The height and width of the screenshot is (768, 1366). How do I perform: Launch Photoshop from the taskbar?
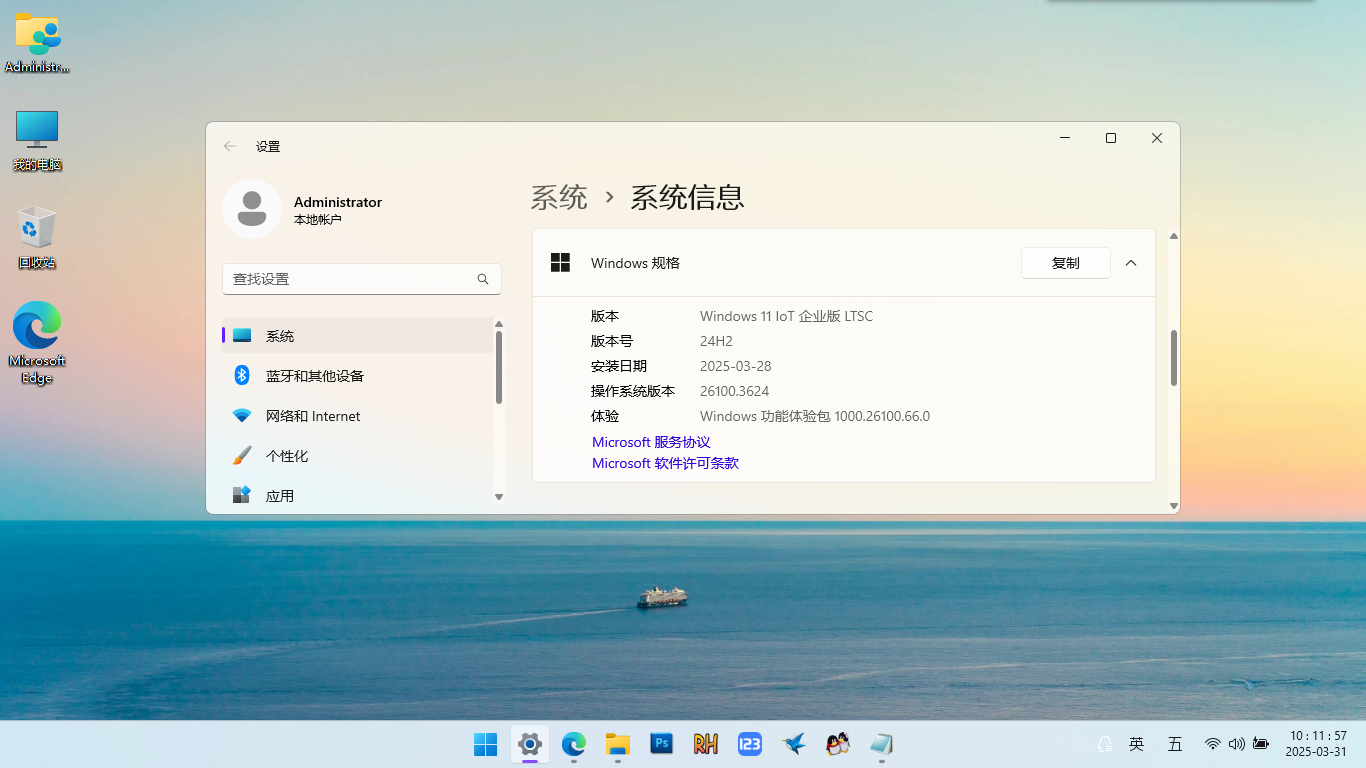pyautogui.click(x=662, y=744)
